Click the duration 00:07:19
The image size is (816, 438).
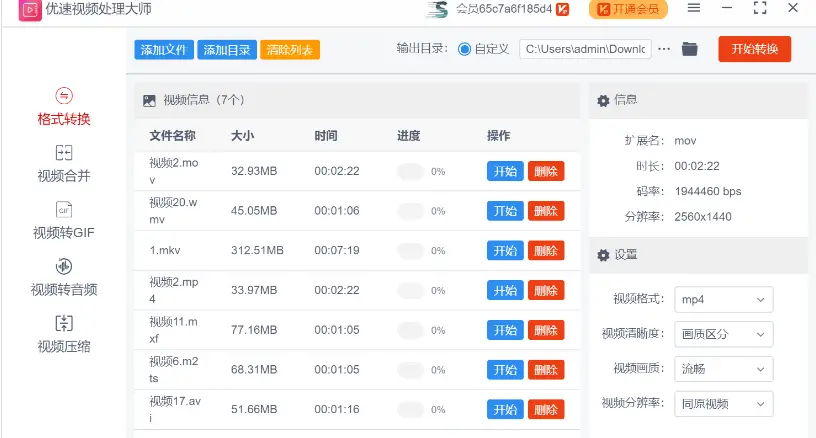337,250
